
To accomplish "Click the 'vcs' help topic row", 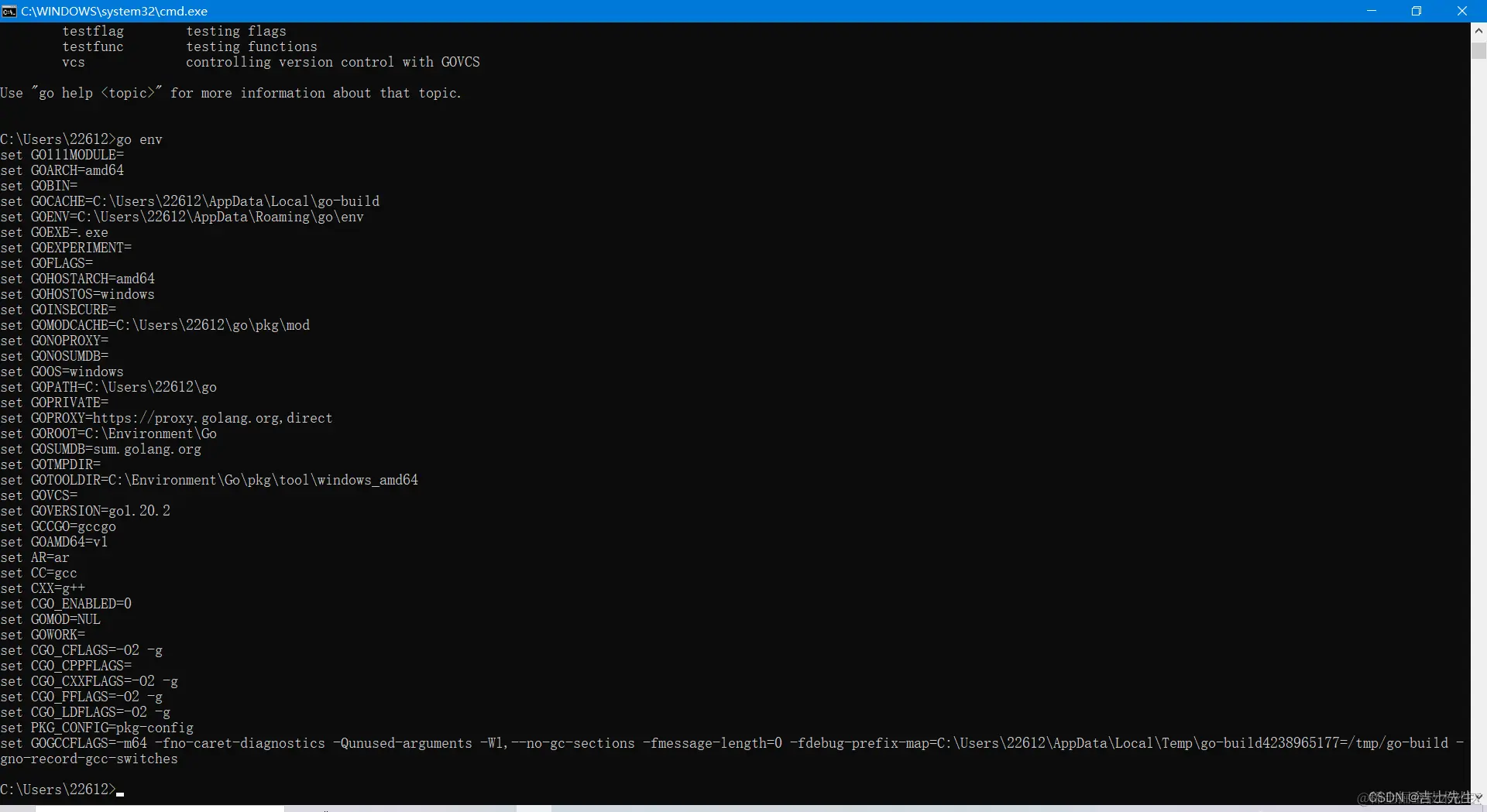I will [271, 62].
